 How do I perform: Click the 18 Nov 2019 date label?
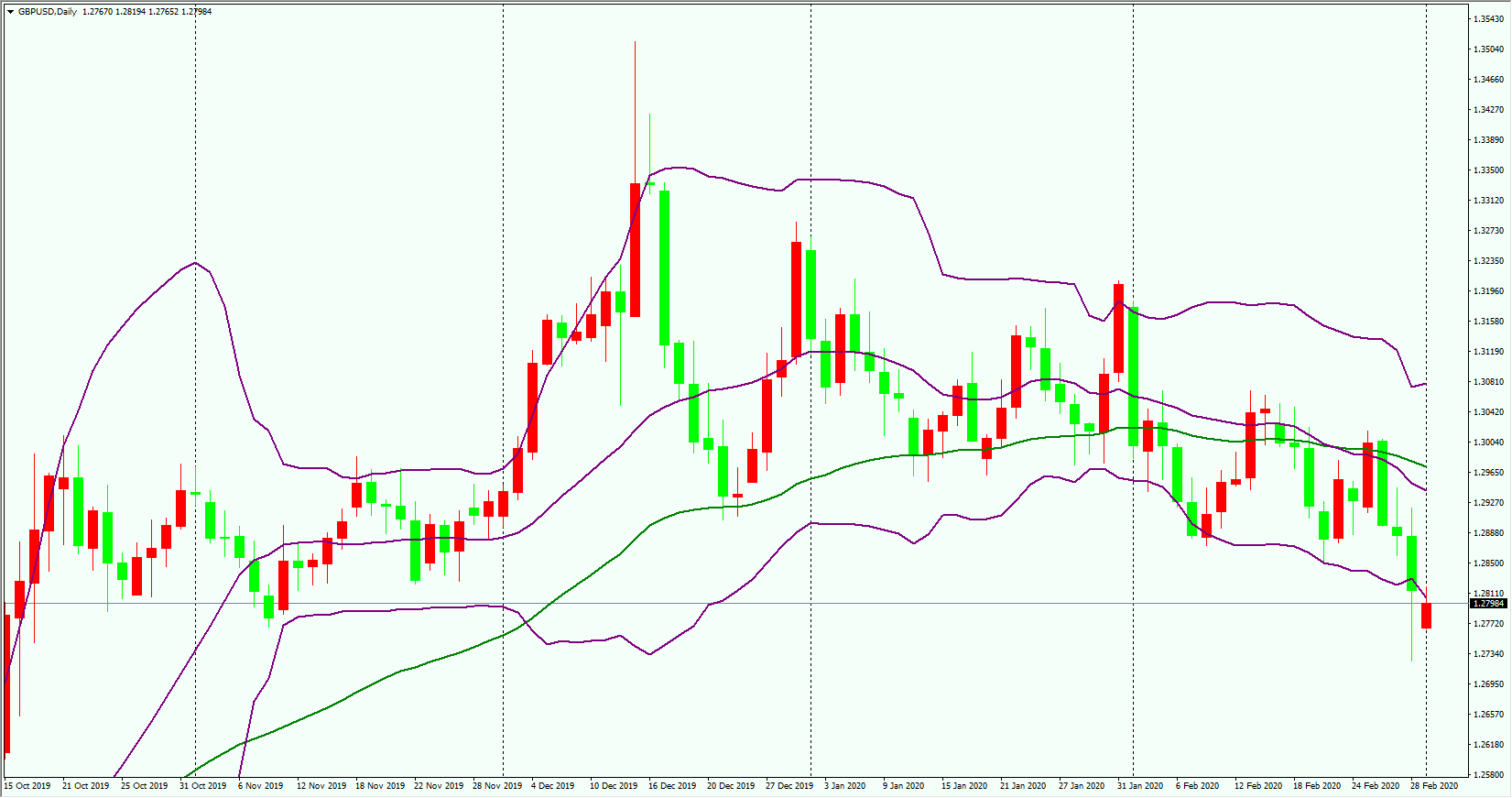[x=380, y=786]
